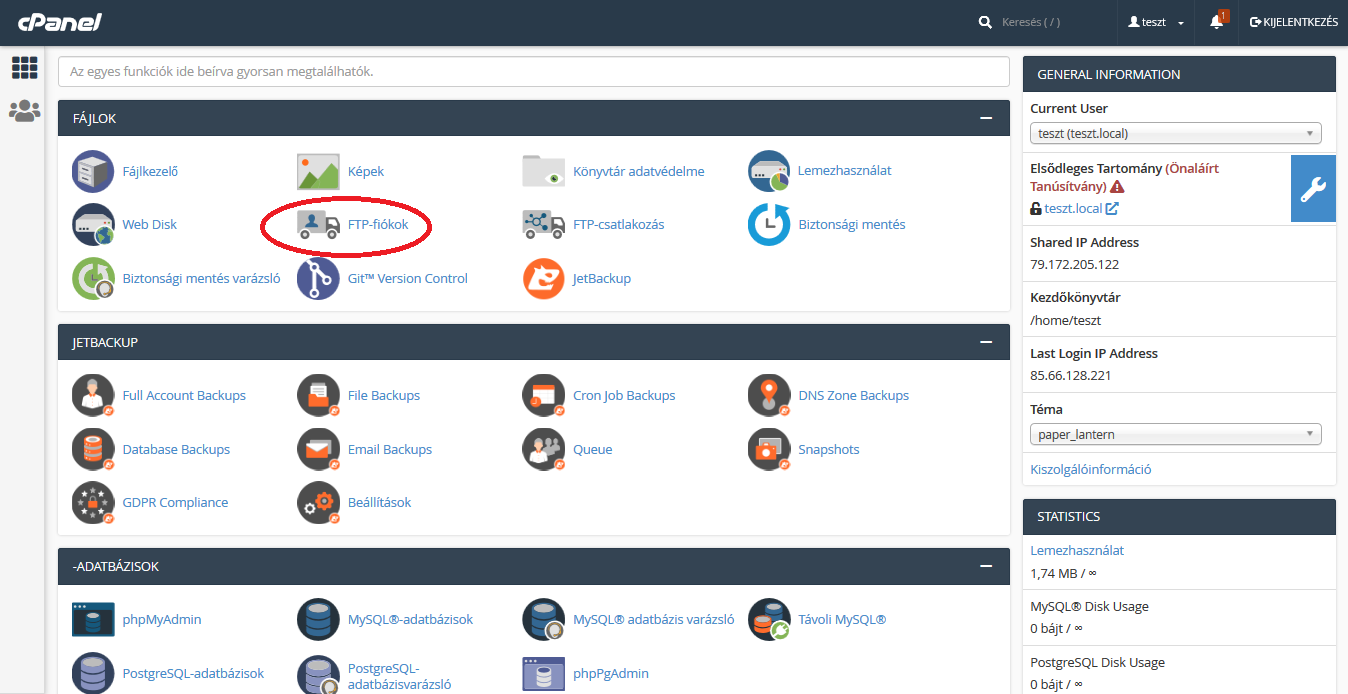Open the phpMyAdmin icon
The image size is (1348, 694).
(93, 619)
